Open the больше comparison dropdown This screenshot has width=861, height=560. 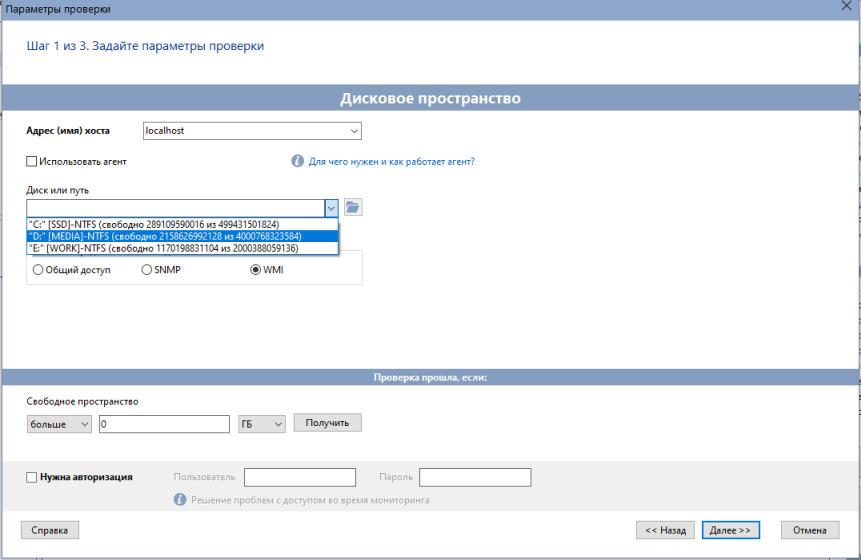(59, 424)
